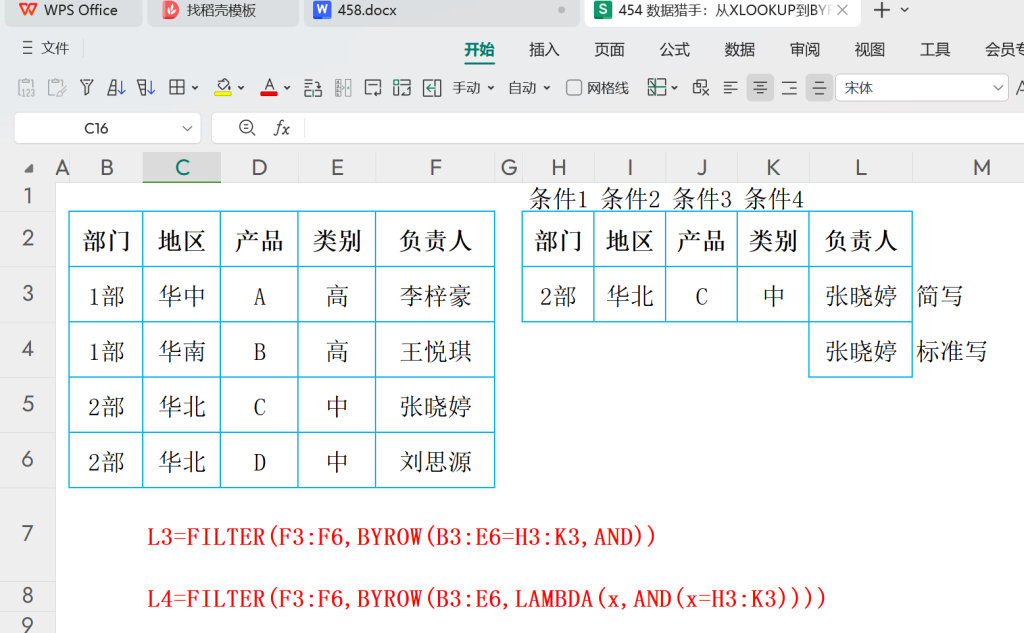
Task: Switch to the 视图 ribbon tab
Action: pyautogui.click(x=869, y=50)
